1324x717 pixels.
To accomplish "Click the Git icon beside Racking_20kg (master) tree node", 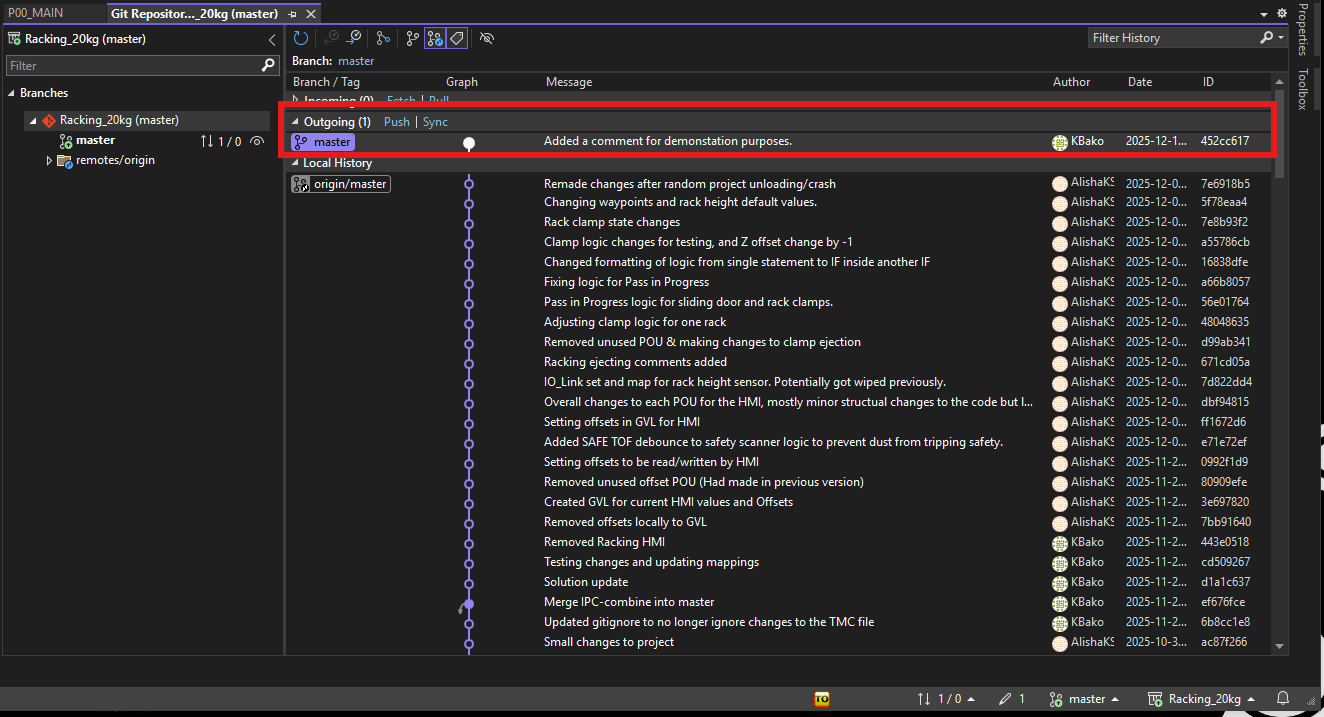I will pos(48,120).
